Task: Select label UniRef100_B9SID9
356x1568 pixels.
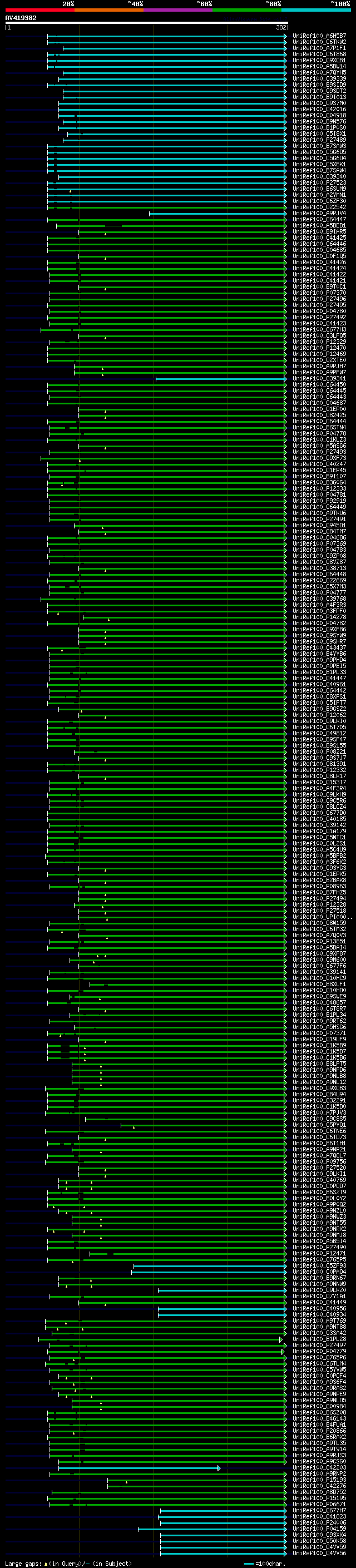Action: pyautogui.click(x=319, y=85)
